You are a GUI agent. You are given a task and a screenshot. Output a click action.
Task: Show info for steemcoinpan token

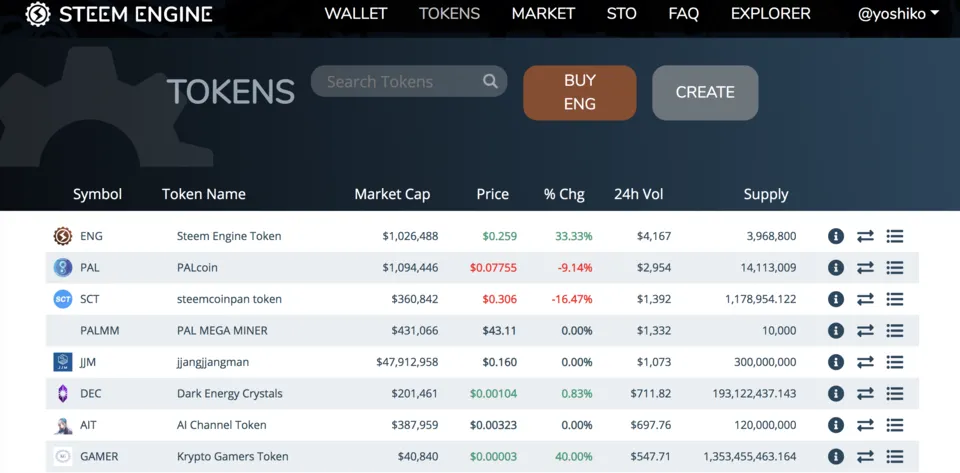point(836,299)
